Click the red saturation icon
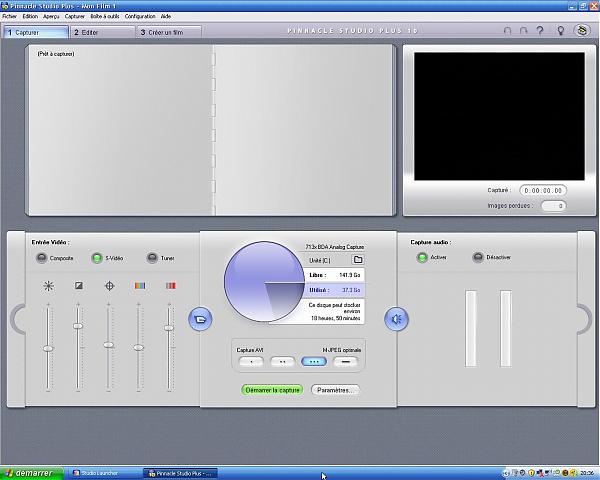The height and width of the screenshot is (480, 600). 171,286
